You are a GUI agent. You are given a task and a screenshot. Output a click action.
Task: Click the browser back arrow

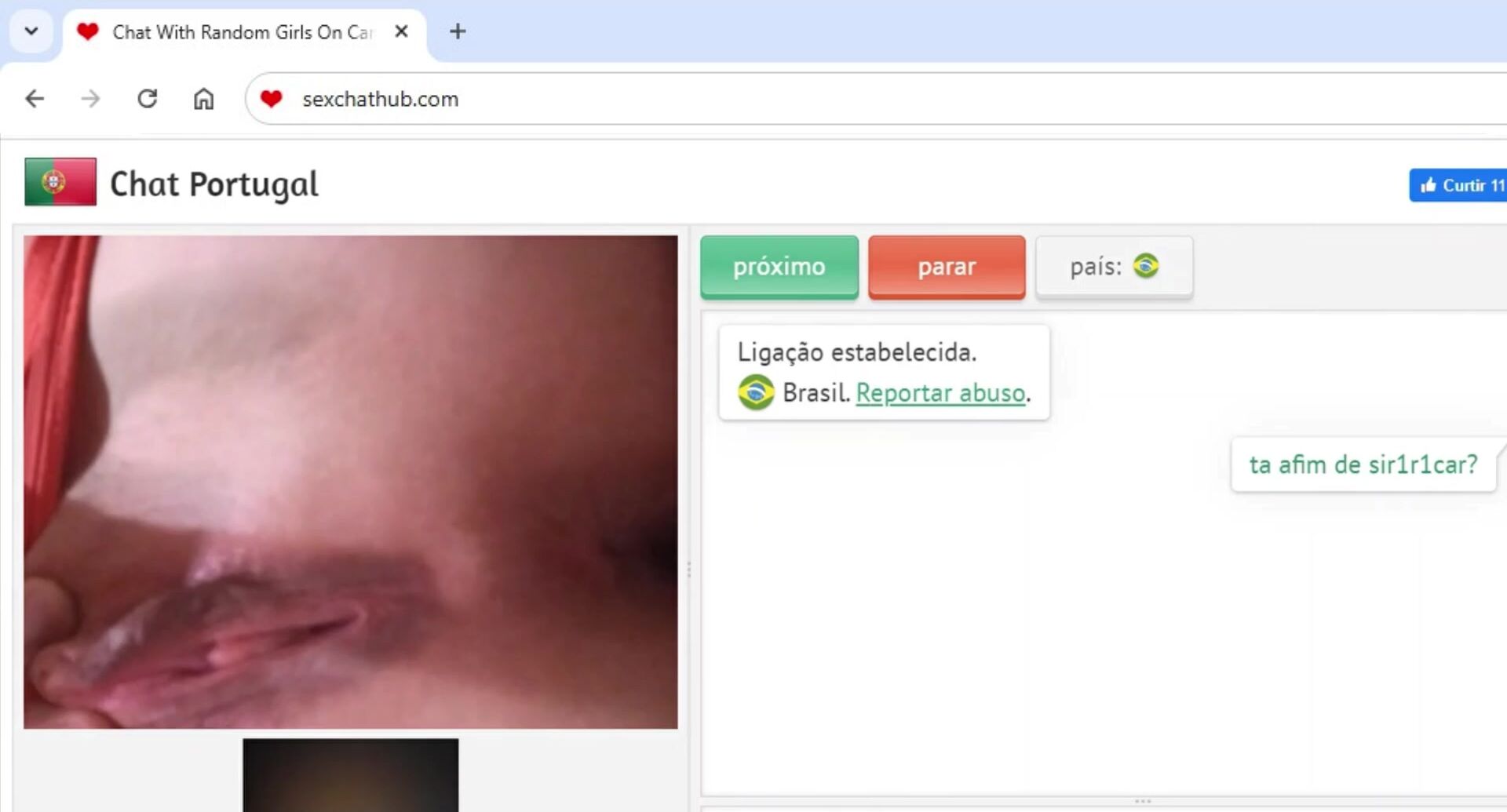coord(35,99)
